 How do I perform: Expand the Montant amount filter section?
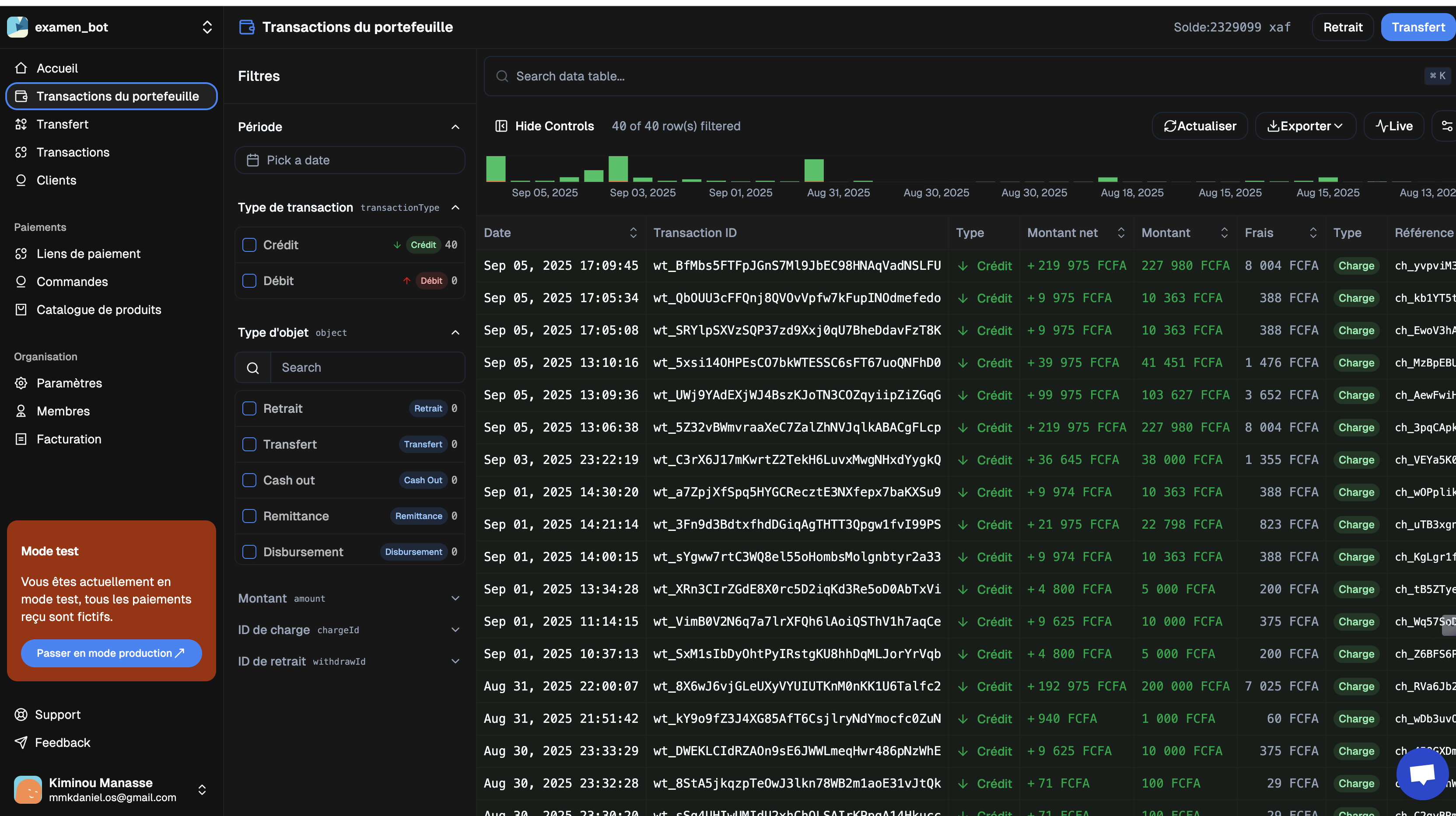(455, 598)
